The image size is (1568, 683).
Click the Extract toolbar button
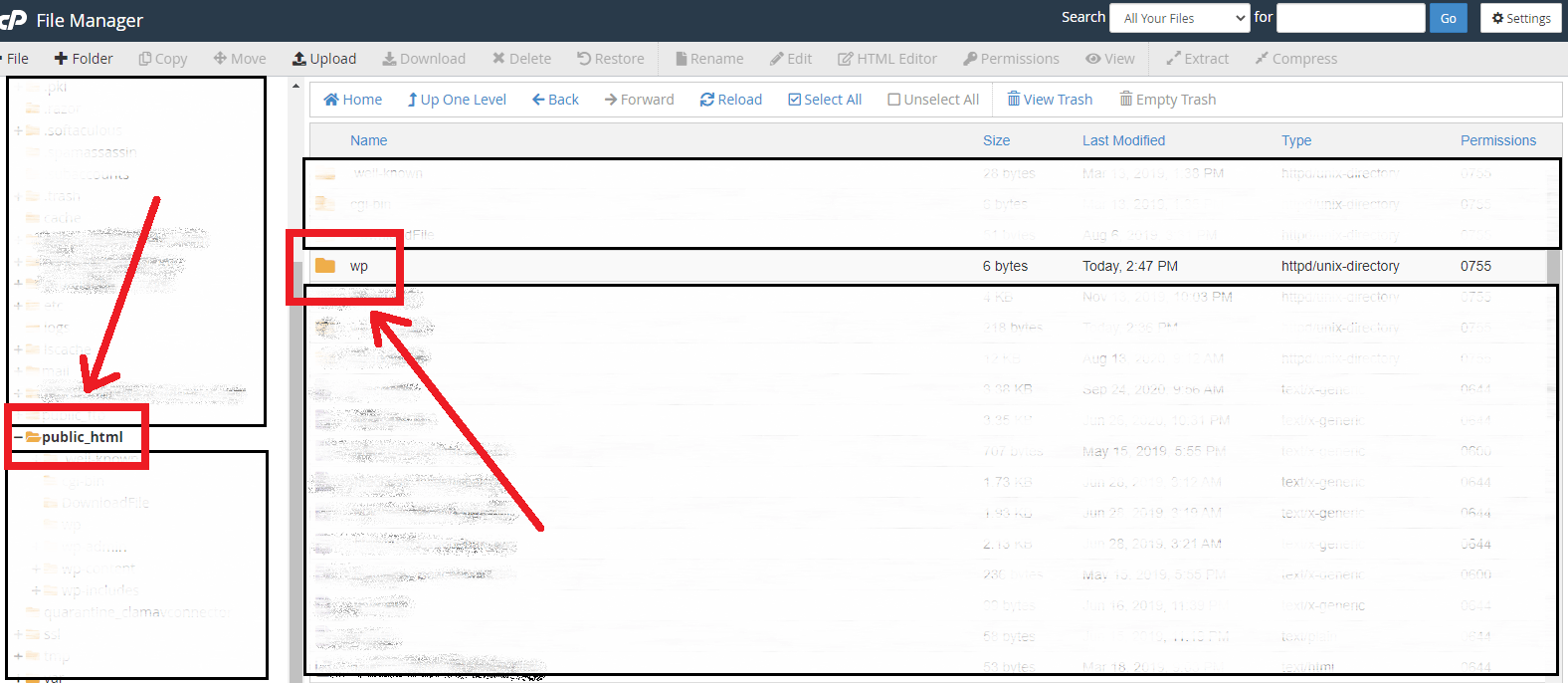tap(1198, 59)
